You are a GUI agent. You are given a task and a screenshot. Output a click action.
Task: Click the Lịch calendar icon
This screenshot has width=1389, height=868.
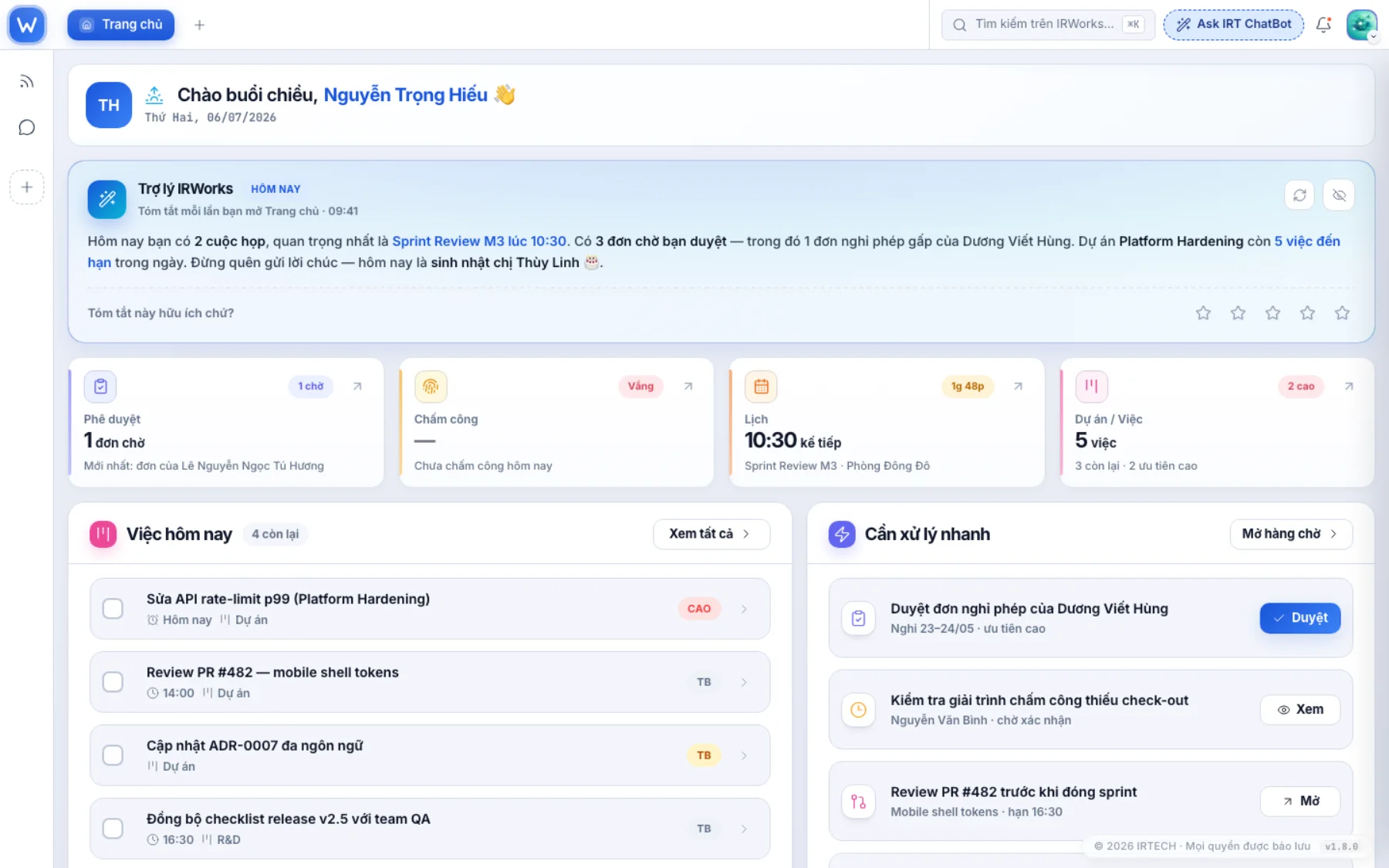(x=761, y=387)
